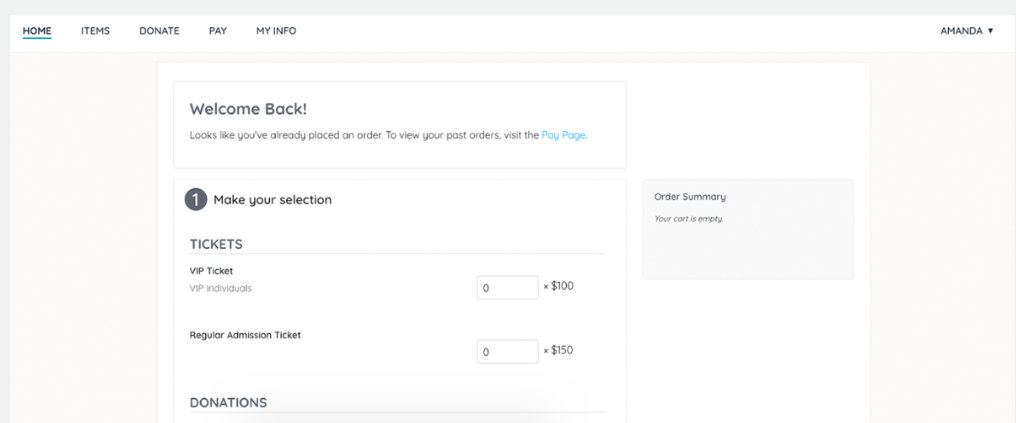Open the ITEMS menu item

[x=95, y=31]
